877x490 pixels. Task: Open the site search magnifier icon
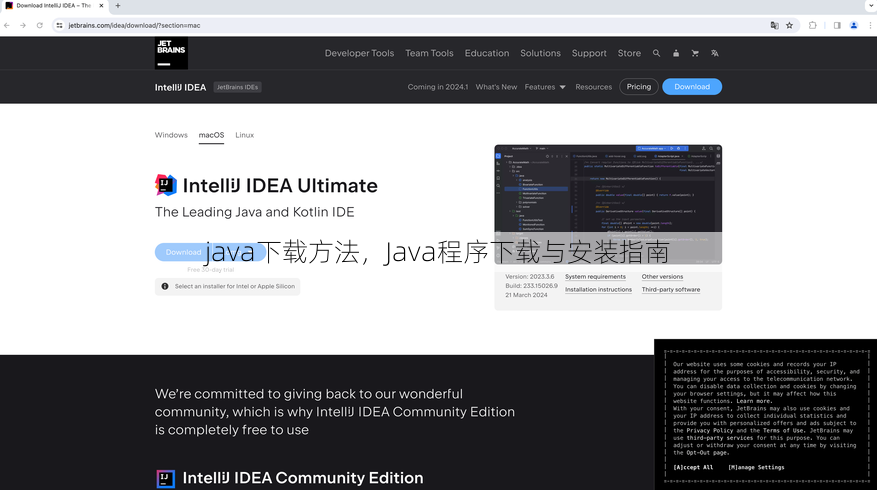tap(656, 53)
